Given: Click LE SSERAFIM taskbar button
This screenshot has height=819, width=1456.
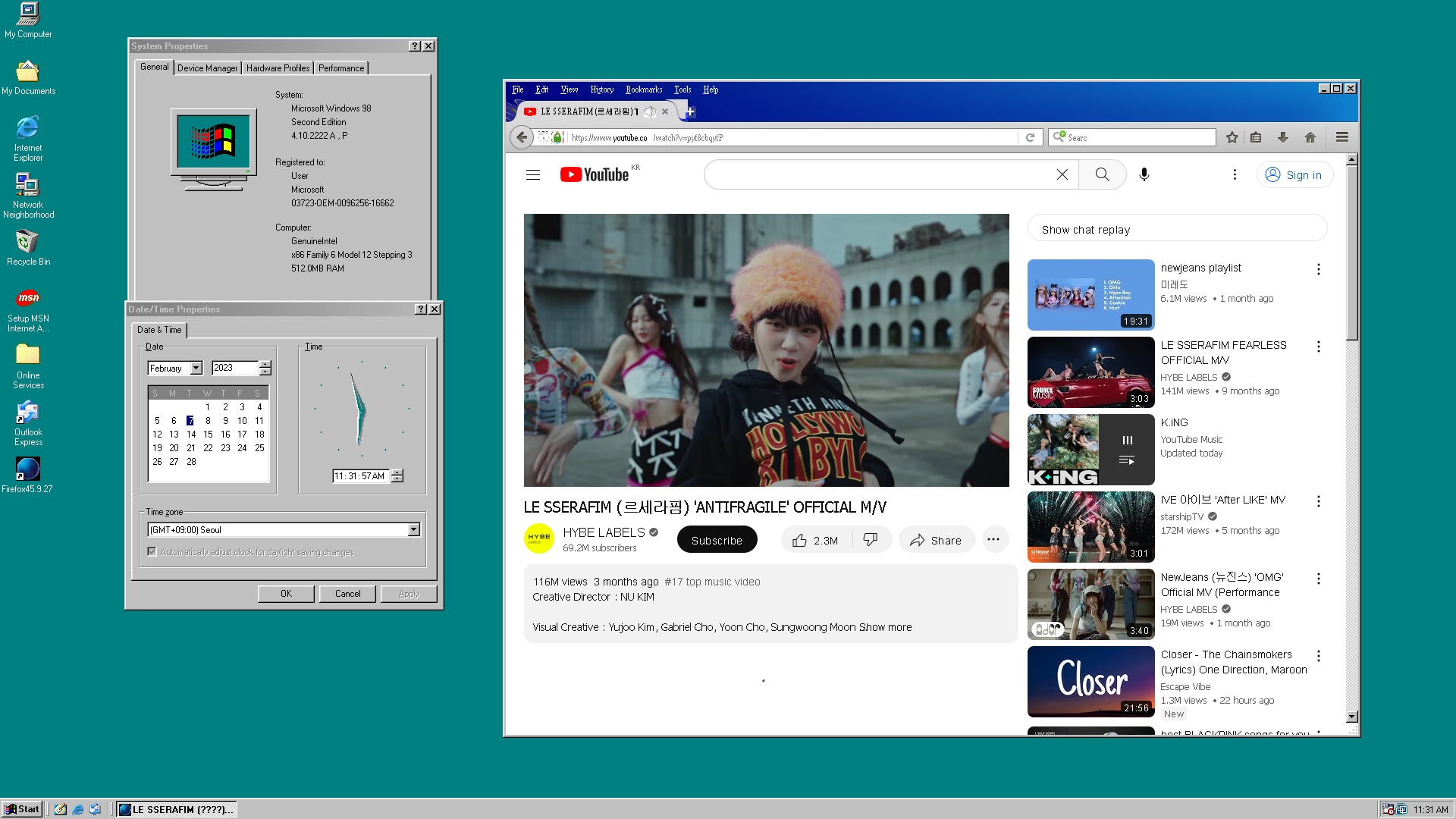Looking at the screenshot, I should (177, 809).
